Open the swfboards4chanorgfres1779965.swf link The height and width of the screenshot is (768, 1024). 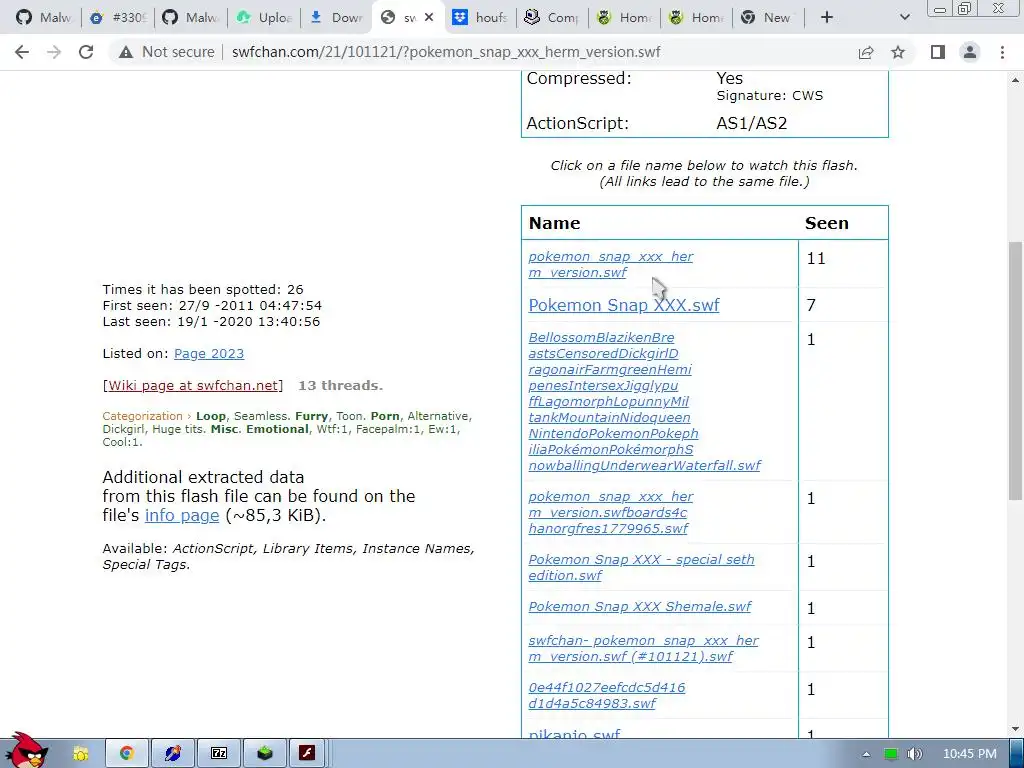[x=611, y=513]
